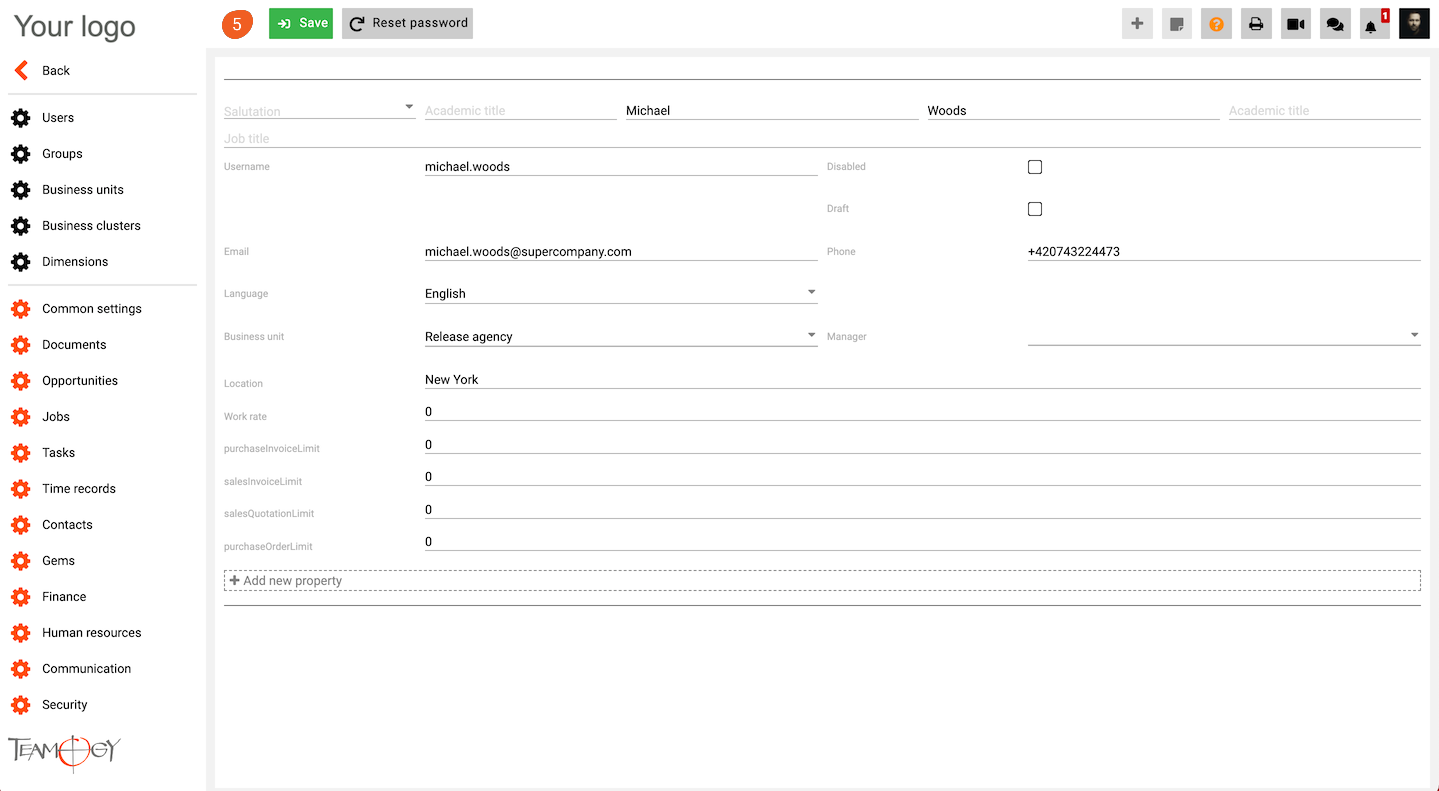
Task: Click the Users gear icon in sidebar
Action: pos(21,118)
